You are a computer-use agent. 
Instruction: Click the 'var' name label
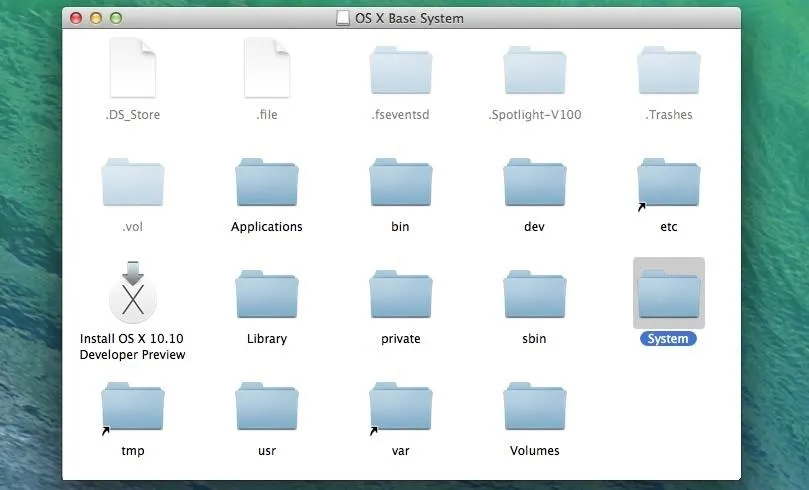[x=401, y=451]
